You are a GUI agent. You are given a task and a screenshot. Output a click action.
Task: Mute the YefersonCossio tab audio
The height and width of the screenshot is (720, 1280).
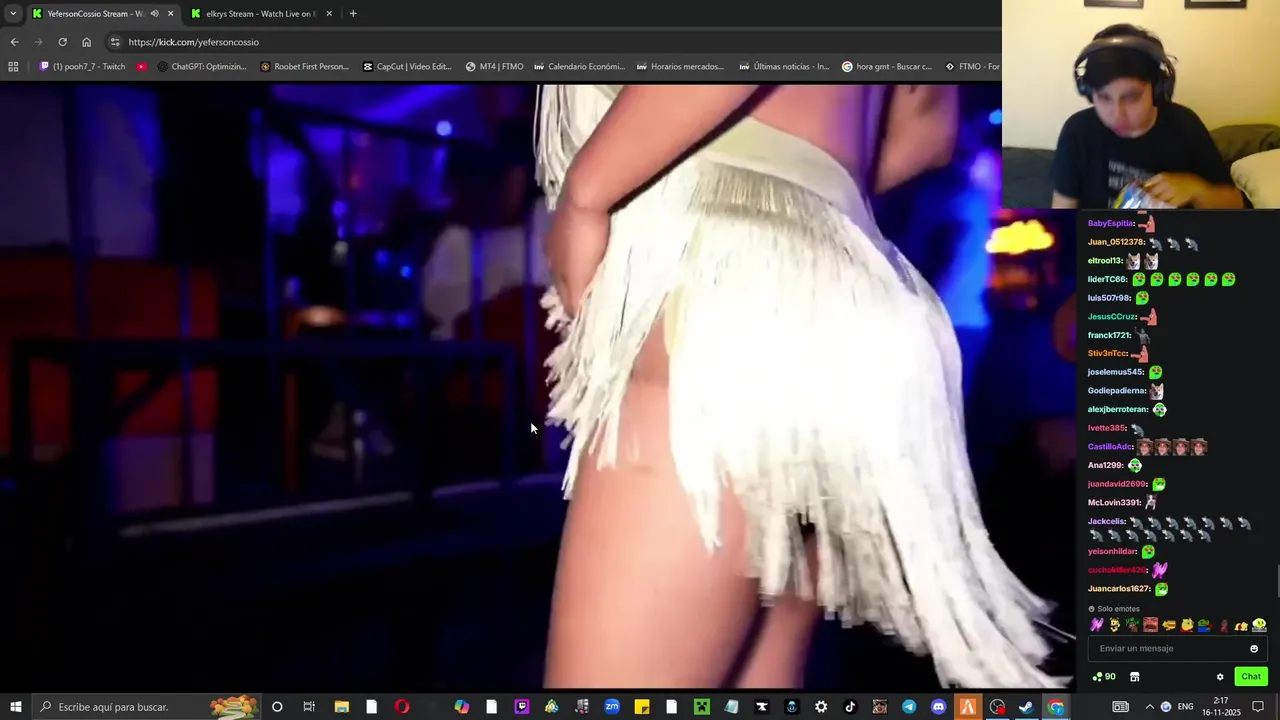(x=154, y=14)
